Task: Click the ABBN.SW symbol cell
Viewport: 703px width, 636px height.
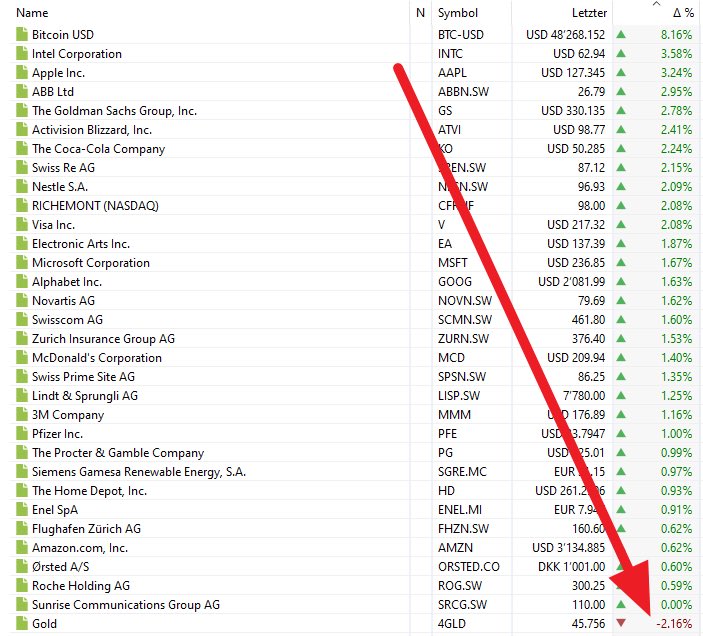Action: point(463,91)
